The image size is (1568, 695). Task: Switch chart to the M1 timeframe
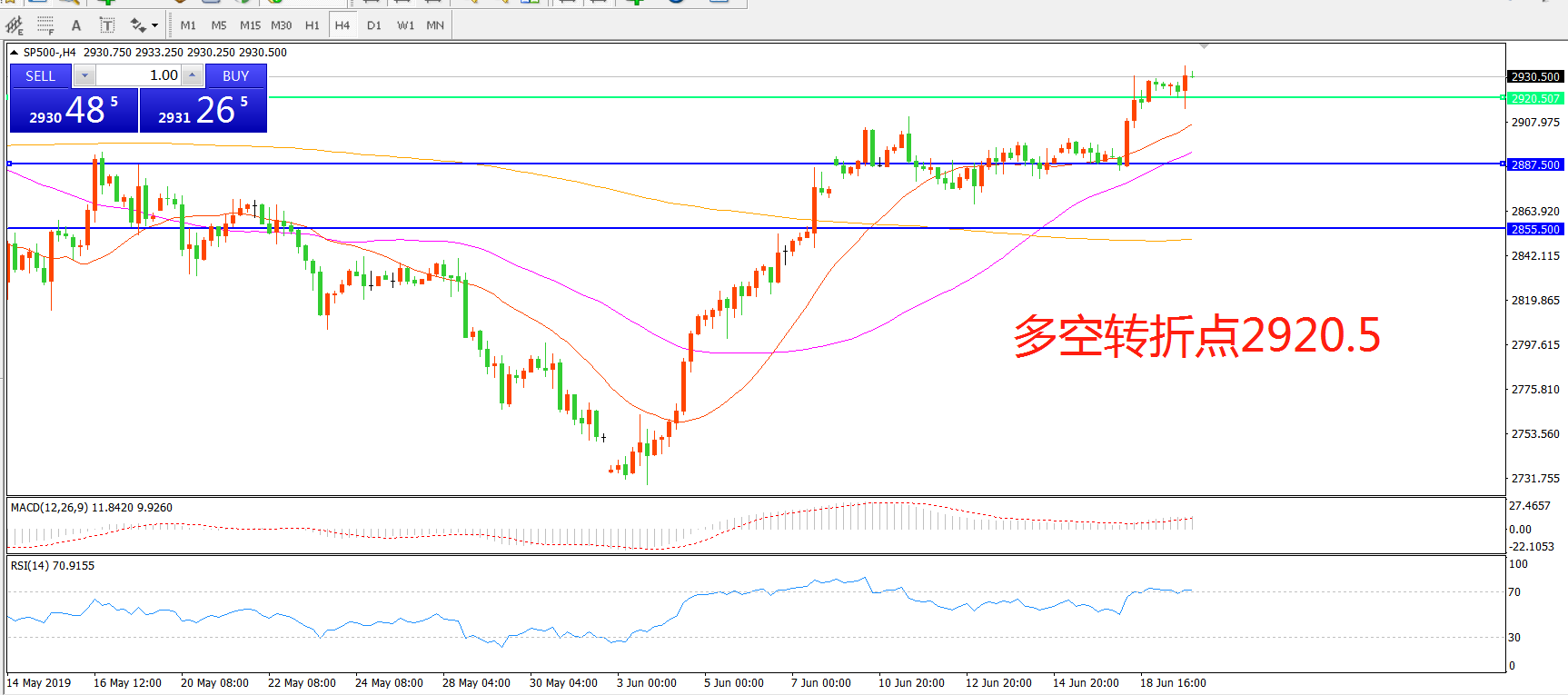[188, 25]
